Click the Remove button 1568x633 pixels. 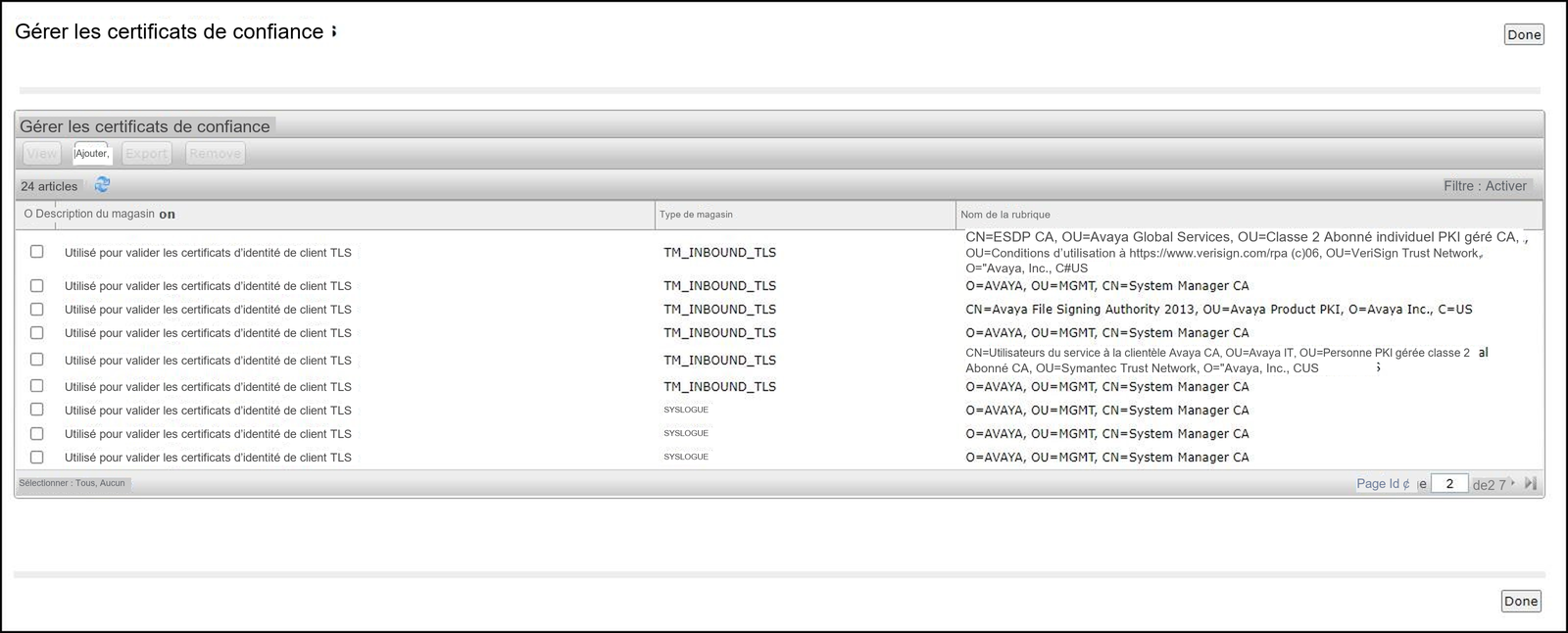215,153
